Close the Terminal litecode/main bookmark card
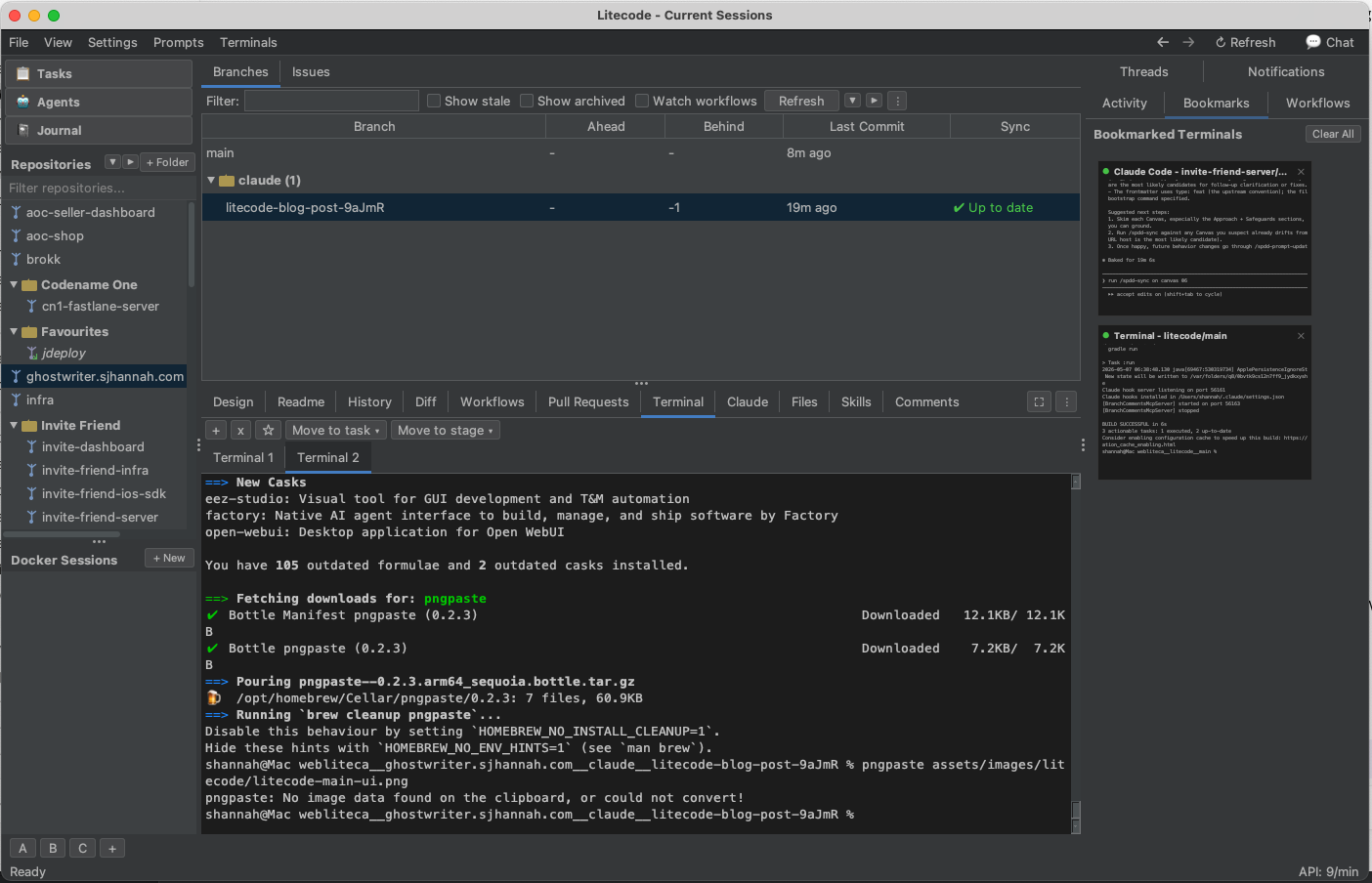The height and width of the screenshot is (883, 1372). (1301, 336)
